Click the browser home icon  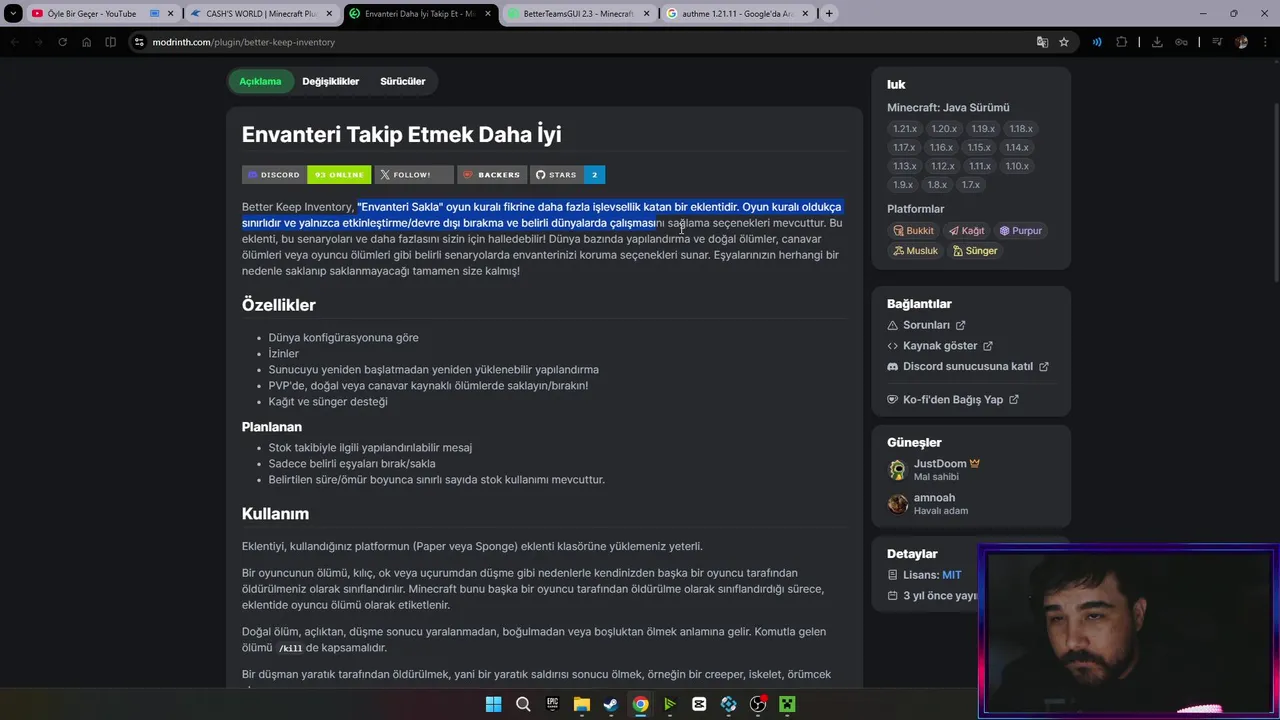point(86,42)
